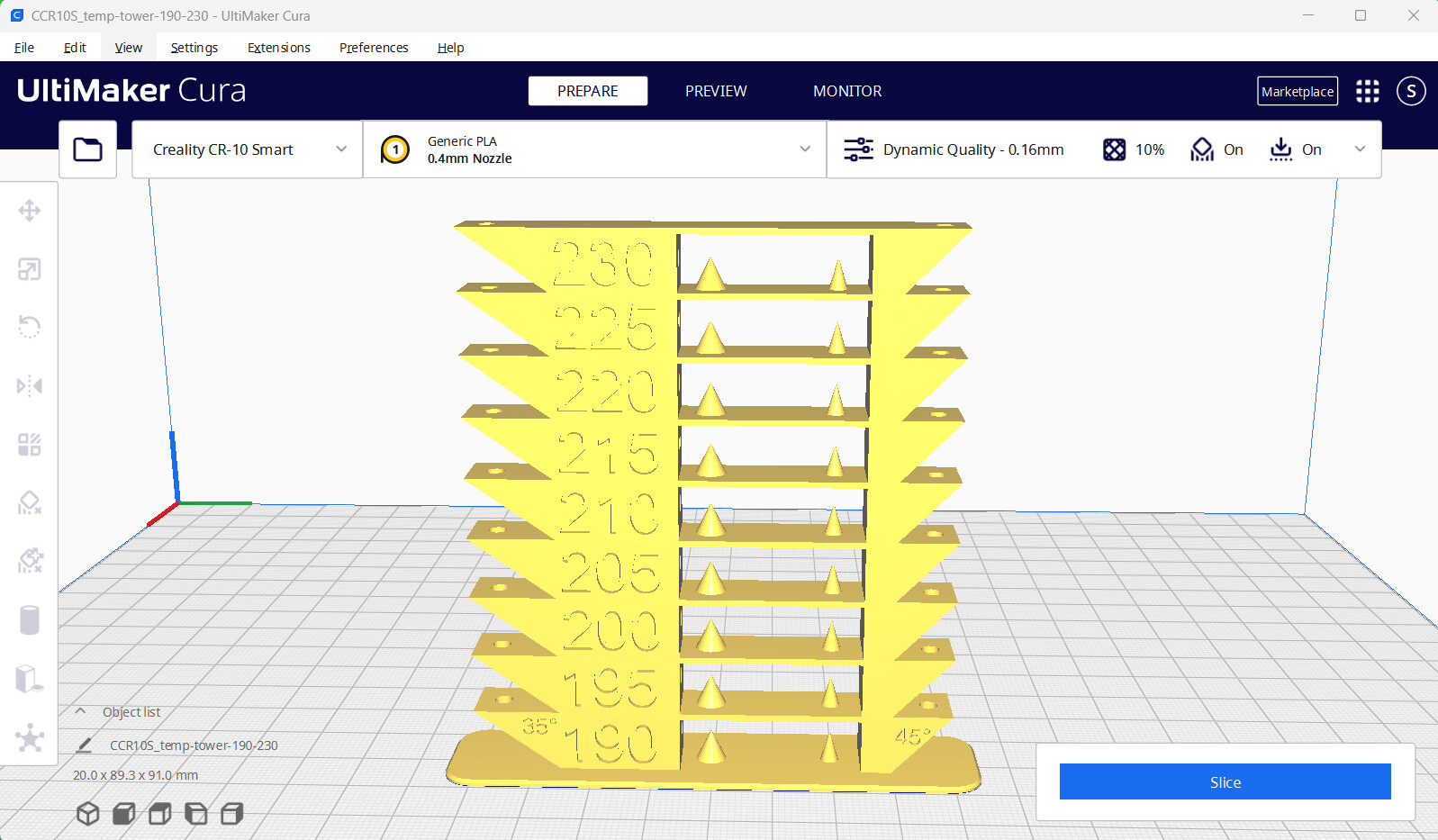Click the book-shaped plugin tool icon
This screenshot has width=1438, height=840.
click(x=29, y=678)
